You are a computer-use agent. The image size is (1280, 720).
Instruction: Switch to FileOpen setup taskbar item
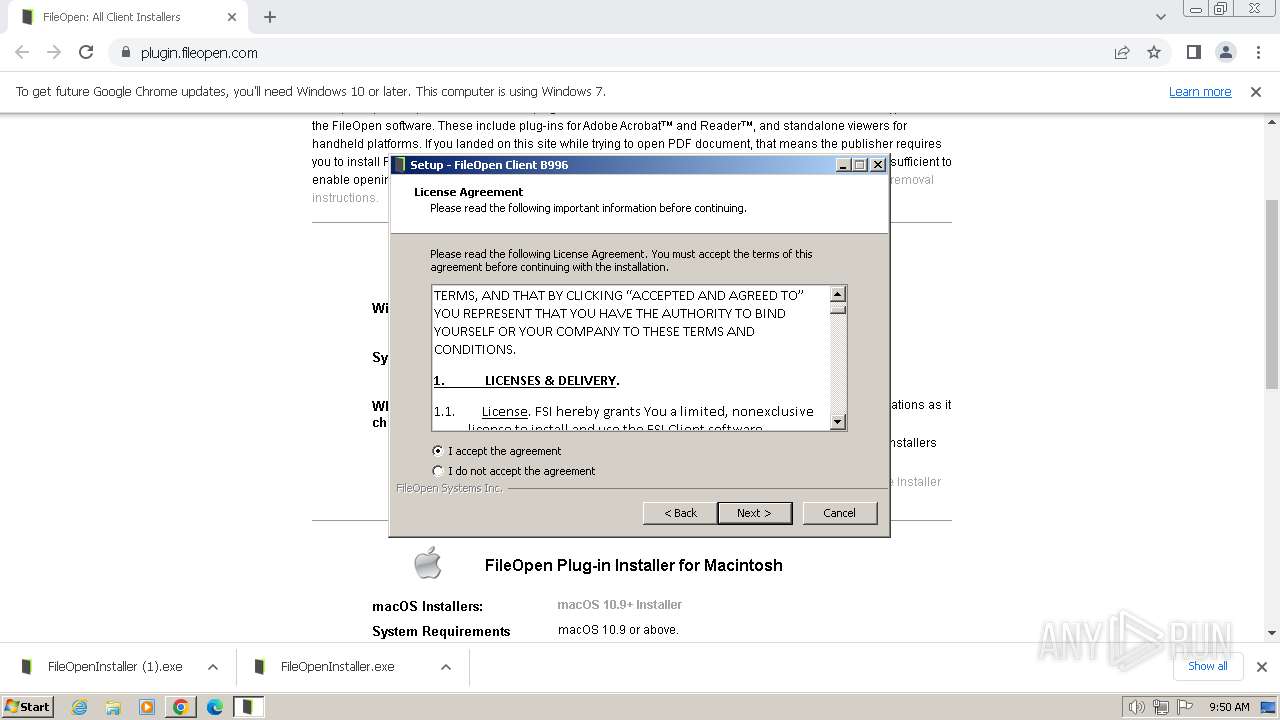(249, 707)
